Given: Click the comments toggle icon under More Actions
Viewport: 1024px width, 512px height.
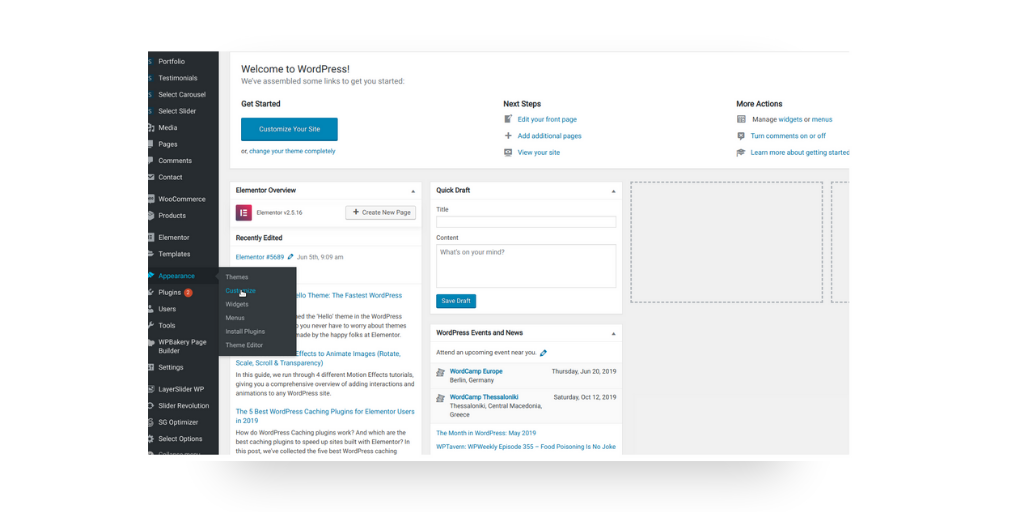Looking at the screenshot, I should point(741,136).
